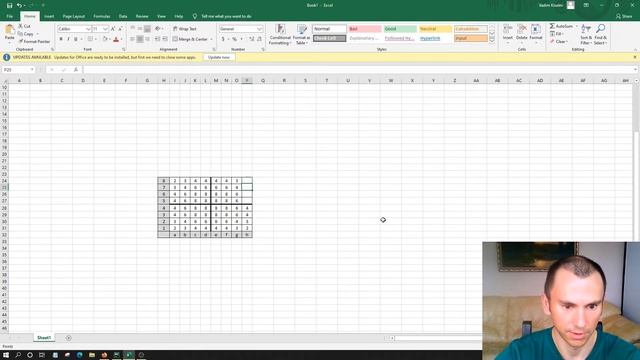The width and height of the screenshot is (640, 360).
Task: Open Format as Table gallery
Action: (x=301, y=34)
